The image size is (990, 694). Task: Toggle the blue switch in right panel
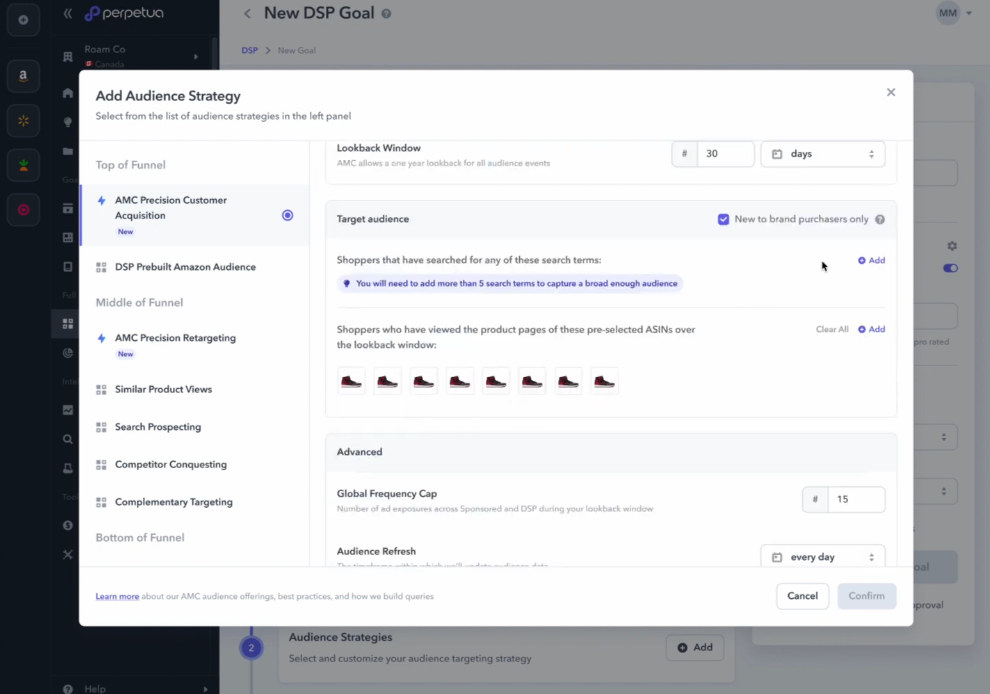click(x=950, y=268)
